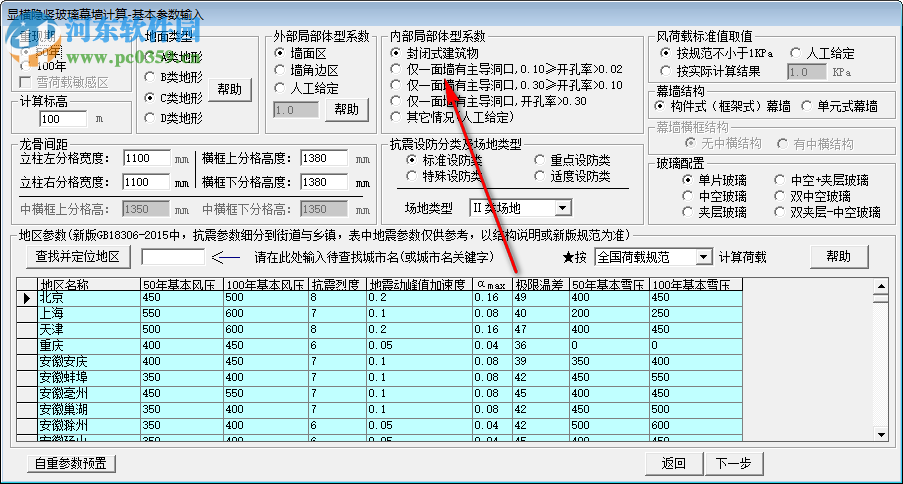Click table scrollbar up arrow
The width and height of the screenshot is (903, 484).
pos(881,285)
